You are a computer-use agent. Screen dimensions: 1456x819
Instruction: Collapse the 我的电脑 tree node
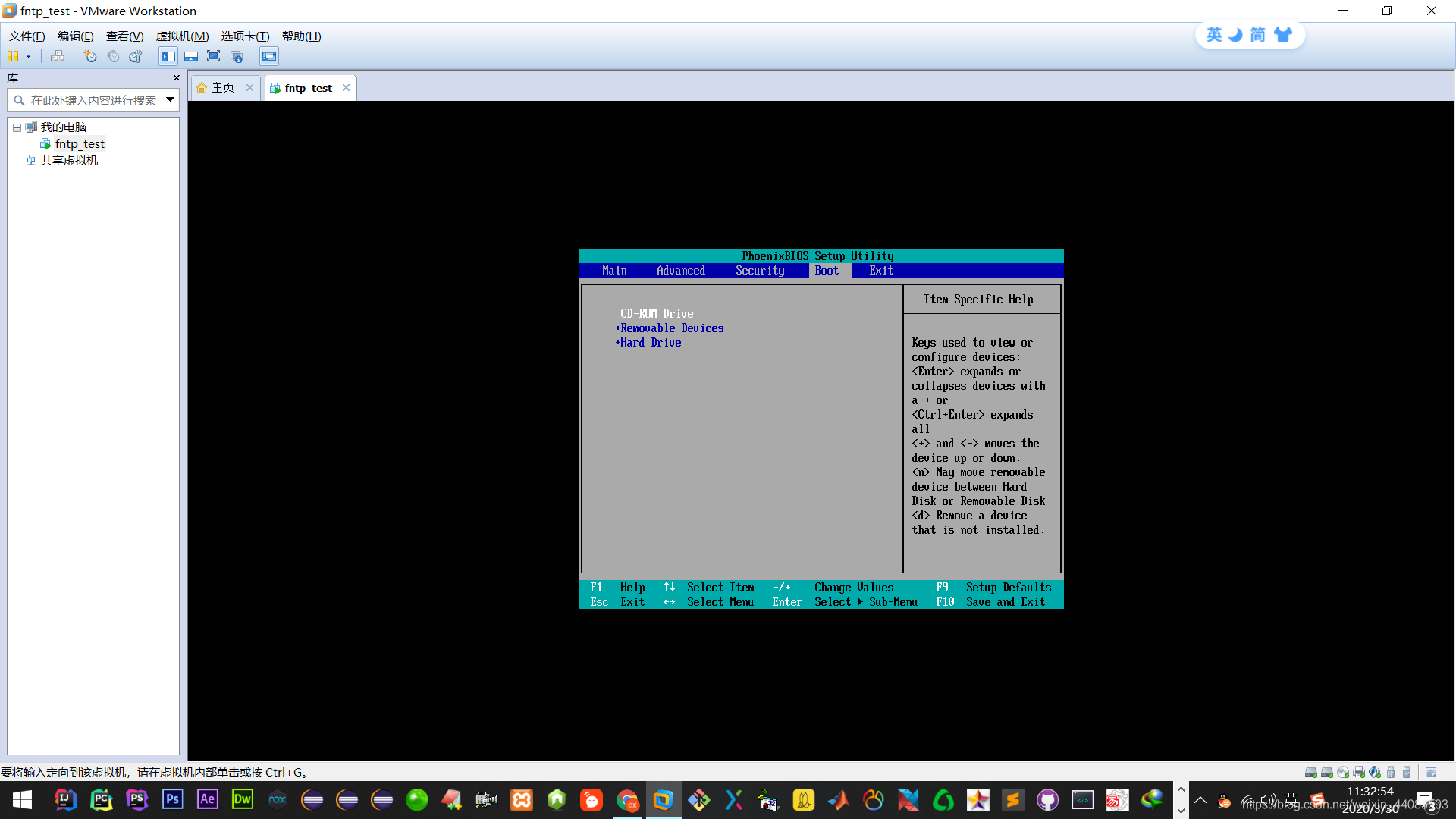click(x=17, y=127)
